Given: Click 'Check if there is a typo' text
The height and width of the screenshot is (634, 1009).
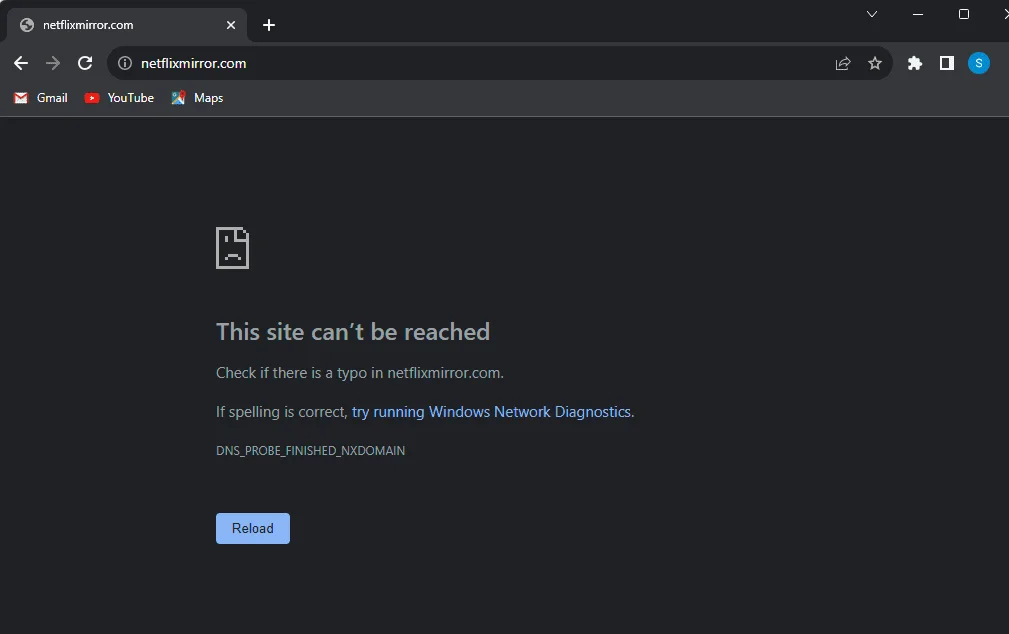Looking at the screenshot, I should pyautogui.click(x=360, y=373).
